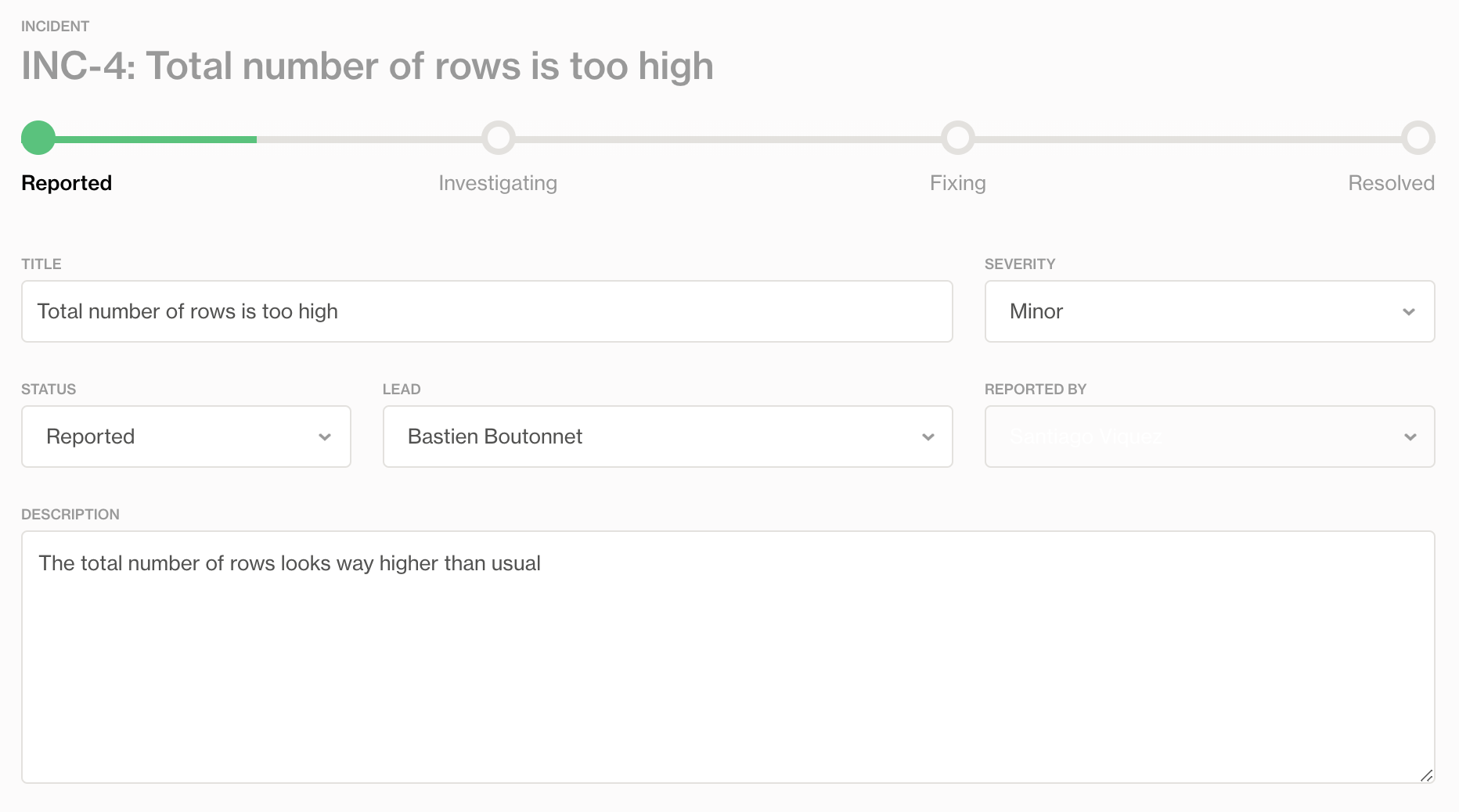
Task: Open the Reported By dropdown
Action: [x=1209, y=437]
